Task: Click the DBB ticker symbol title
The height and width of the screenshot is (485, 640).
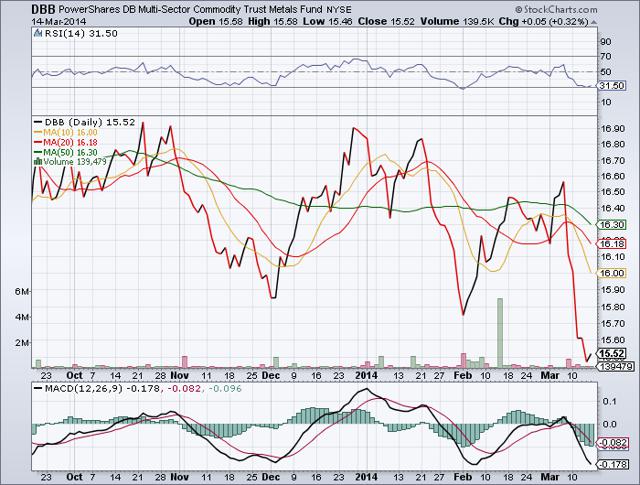Action: pos(45,9)
